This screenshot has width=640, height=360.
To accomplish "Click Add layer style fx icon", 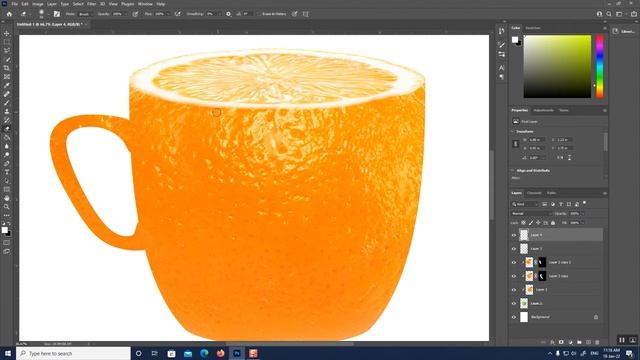I will [552, 342].
